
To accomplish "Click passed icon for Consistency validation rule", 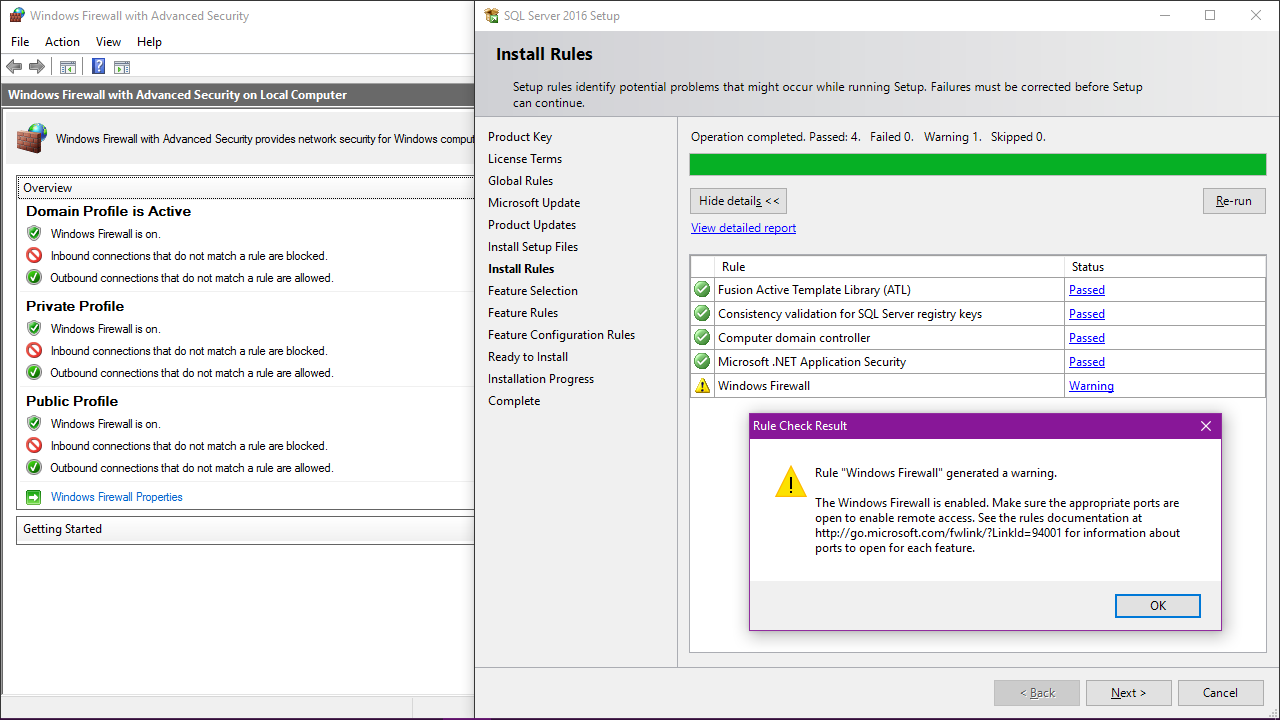I will (x=702, y=314).
